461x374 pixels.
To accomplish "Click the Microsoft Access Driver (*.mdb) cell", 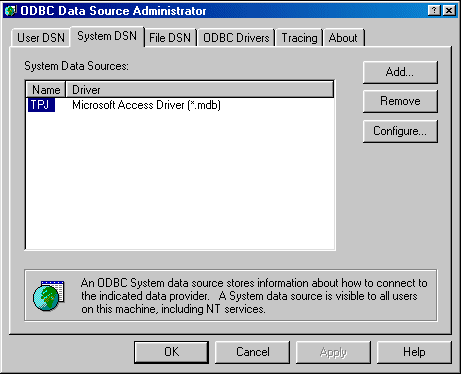I will [x=146, y=105].
